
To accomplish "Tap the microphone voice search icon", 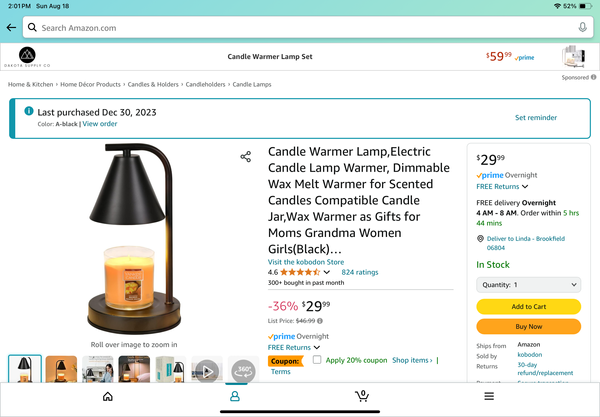I will (582, 27).
